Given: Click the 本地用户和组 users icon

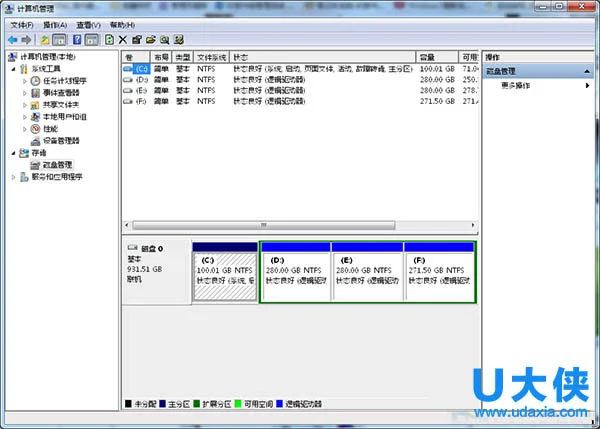Looking at the screenshot, I should [x=35, y=117].
